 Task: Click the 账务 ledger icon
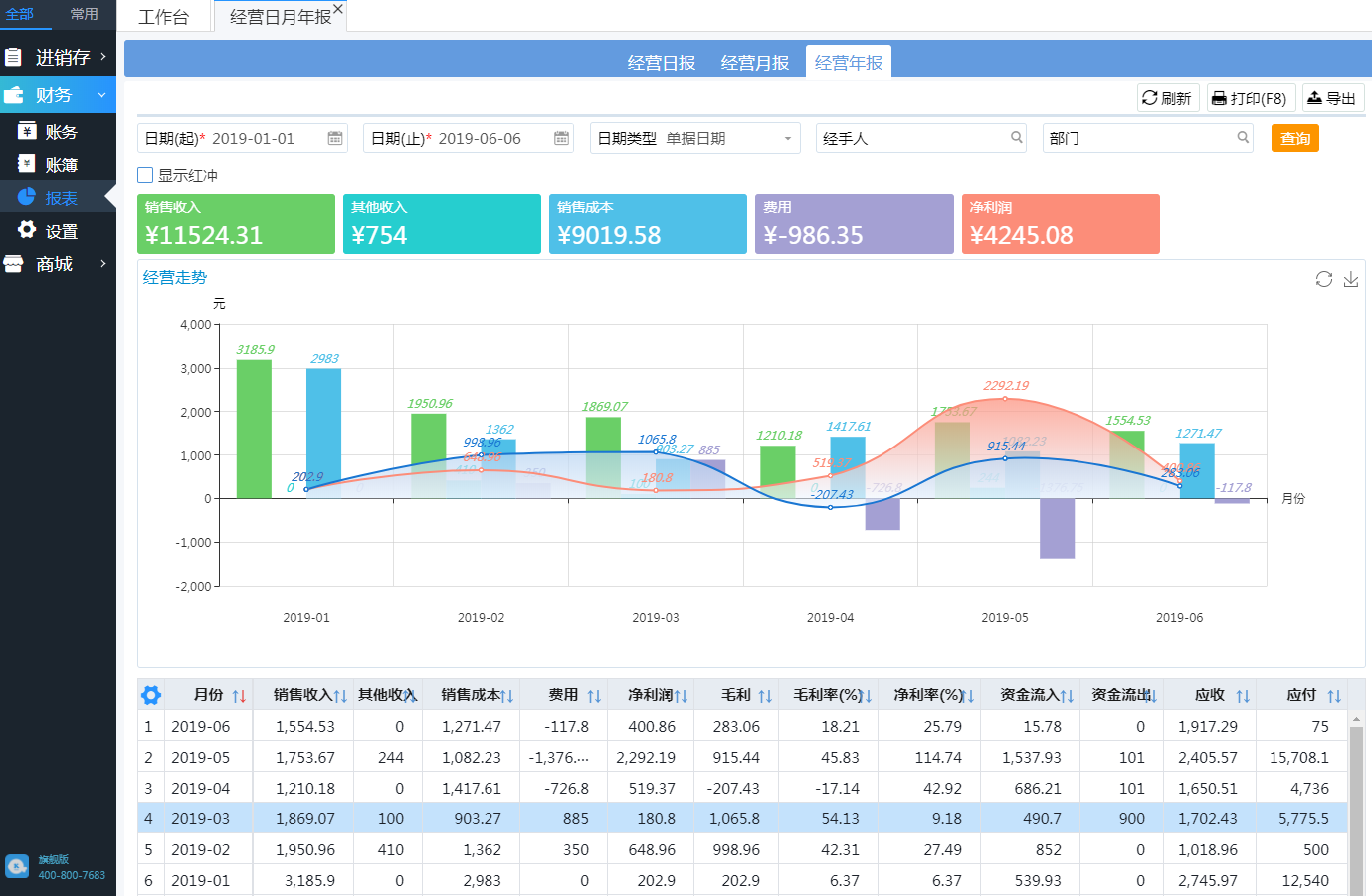pos(27,131)
